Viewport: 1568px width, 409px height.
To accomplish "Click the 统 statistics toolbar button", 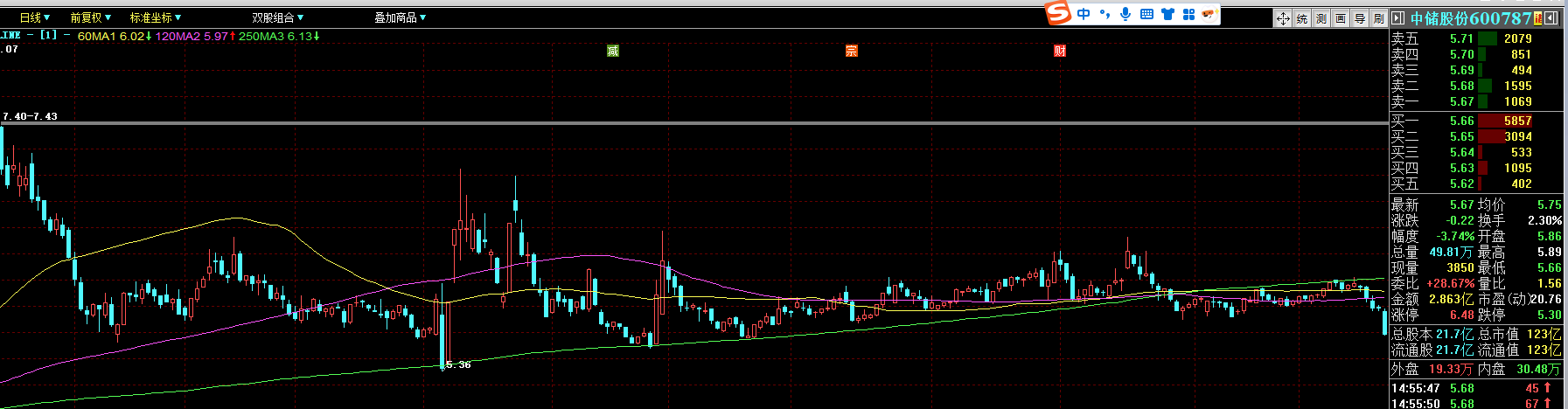I will [1302, 18].
